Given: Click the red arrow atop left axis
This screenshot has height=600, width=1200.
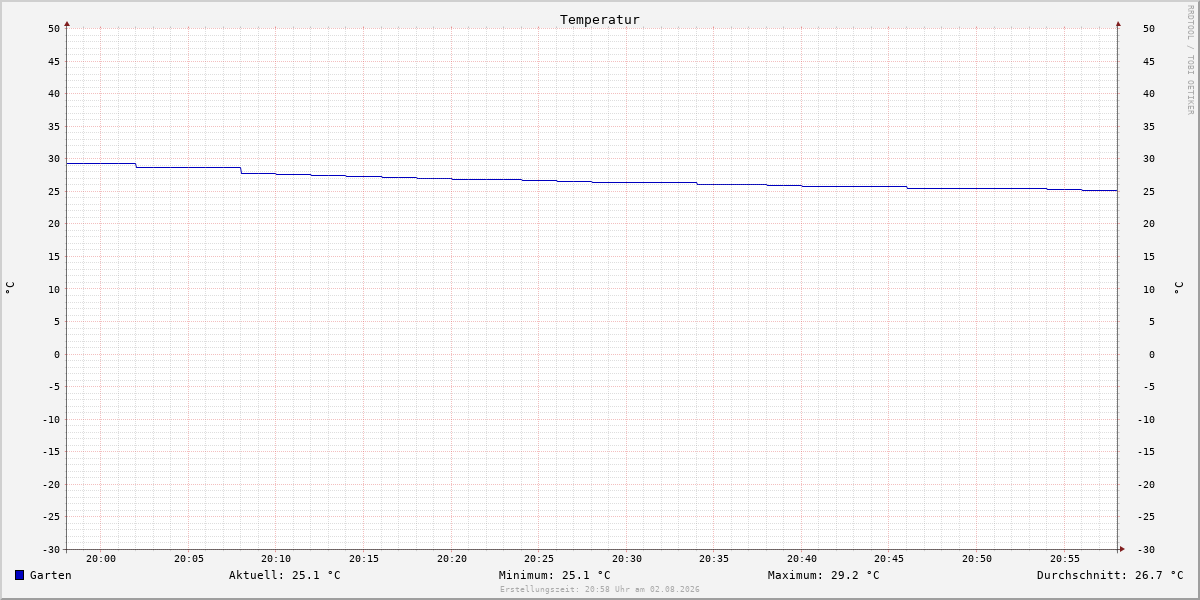Looking at the screenshot, I should (x=67, y=23).
